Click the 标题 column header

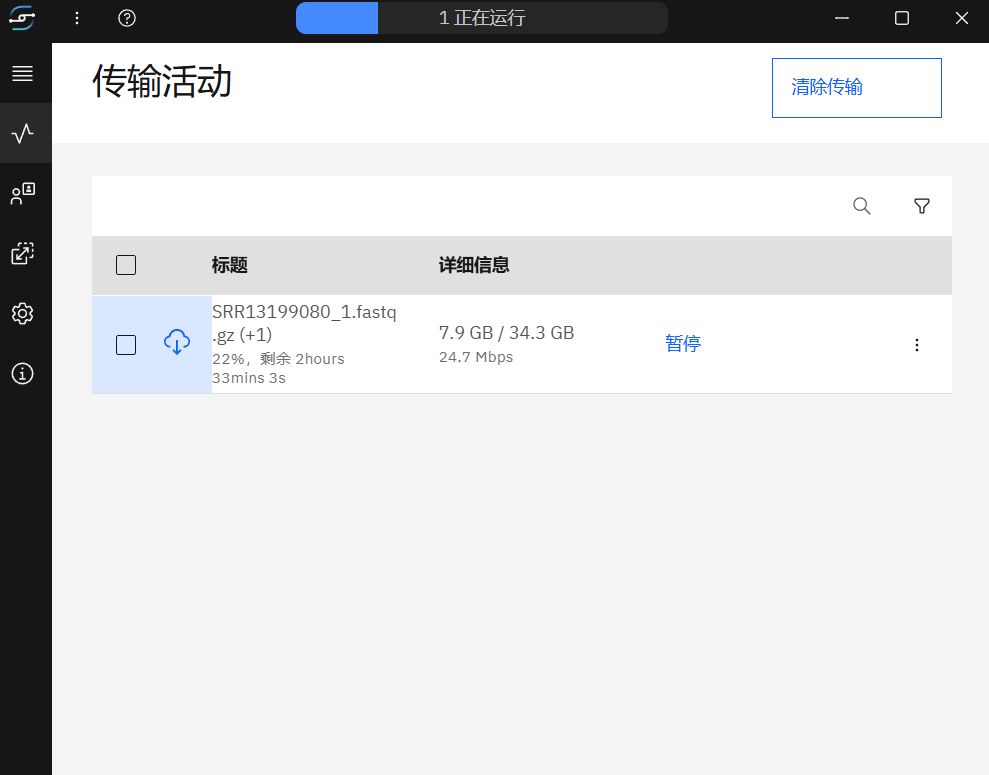[x=230, y=265]
